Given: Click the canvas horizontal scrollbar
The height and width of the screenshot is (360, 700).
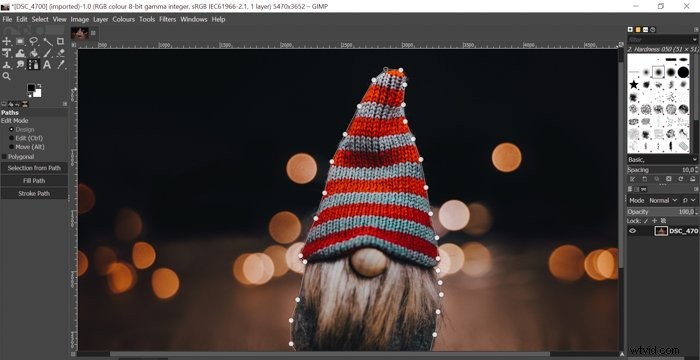Looking at the screenshot, I should tap(329, 354).
